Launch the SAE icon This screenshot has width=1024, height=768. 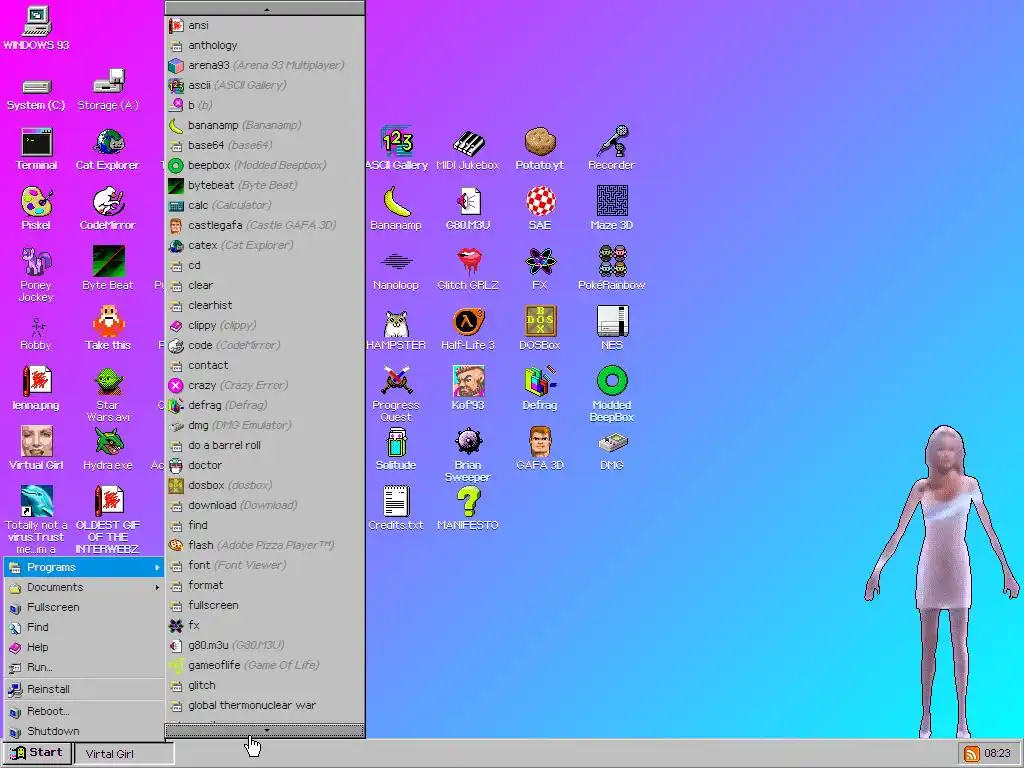tap(539, 209)
